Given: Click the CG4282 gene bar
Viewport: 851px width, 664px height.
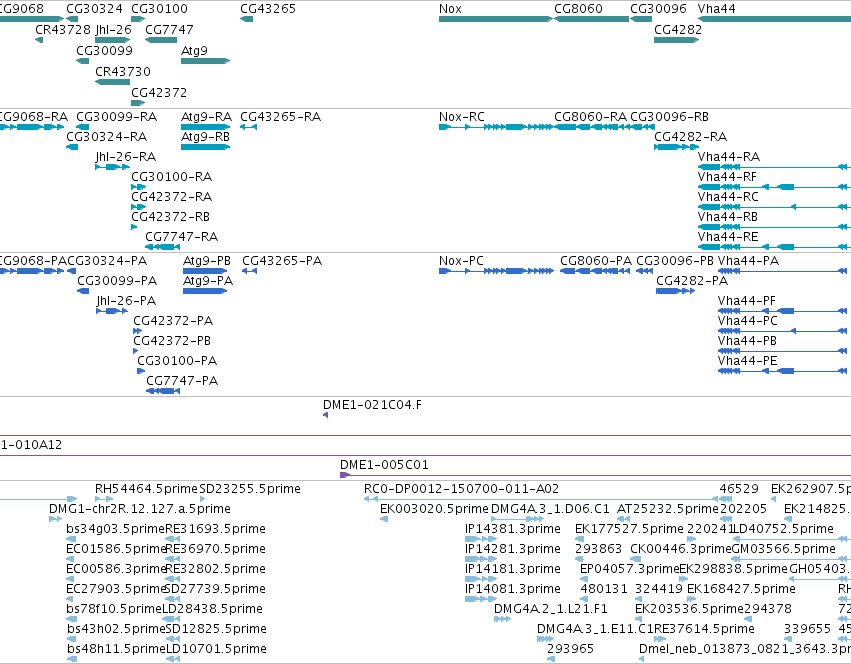Looking at the screenshot, I should [676, 40].
